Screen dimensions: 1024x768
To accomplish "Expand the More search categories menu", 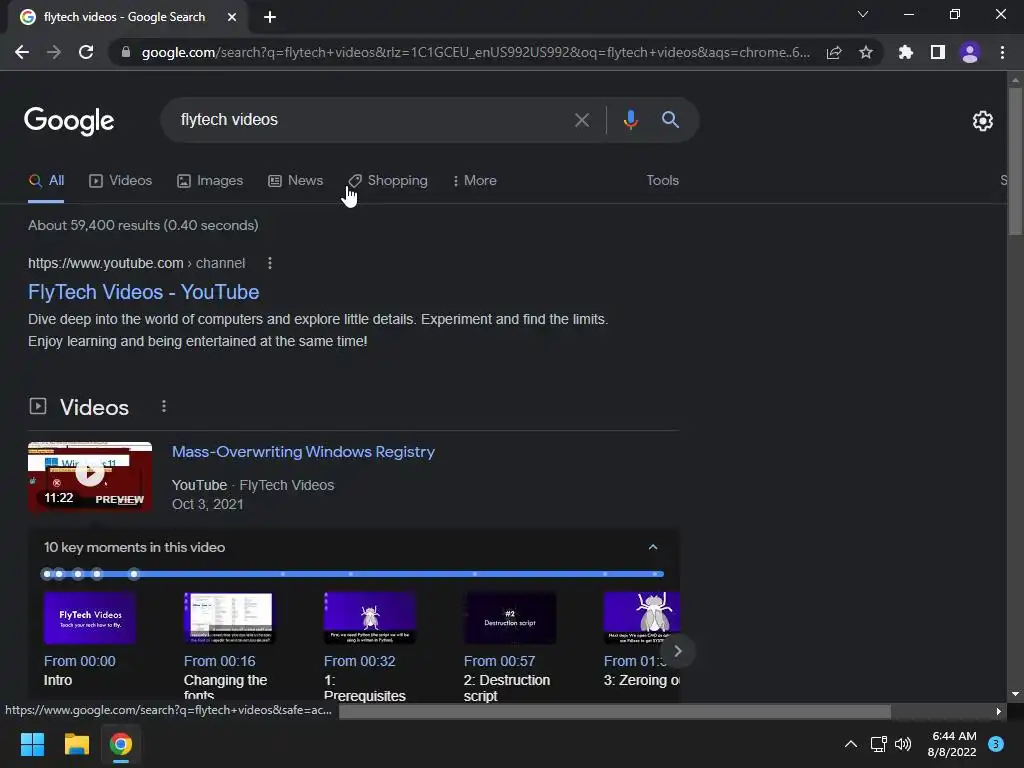I will [x=475, y=181].
